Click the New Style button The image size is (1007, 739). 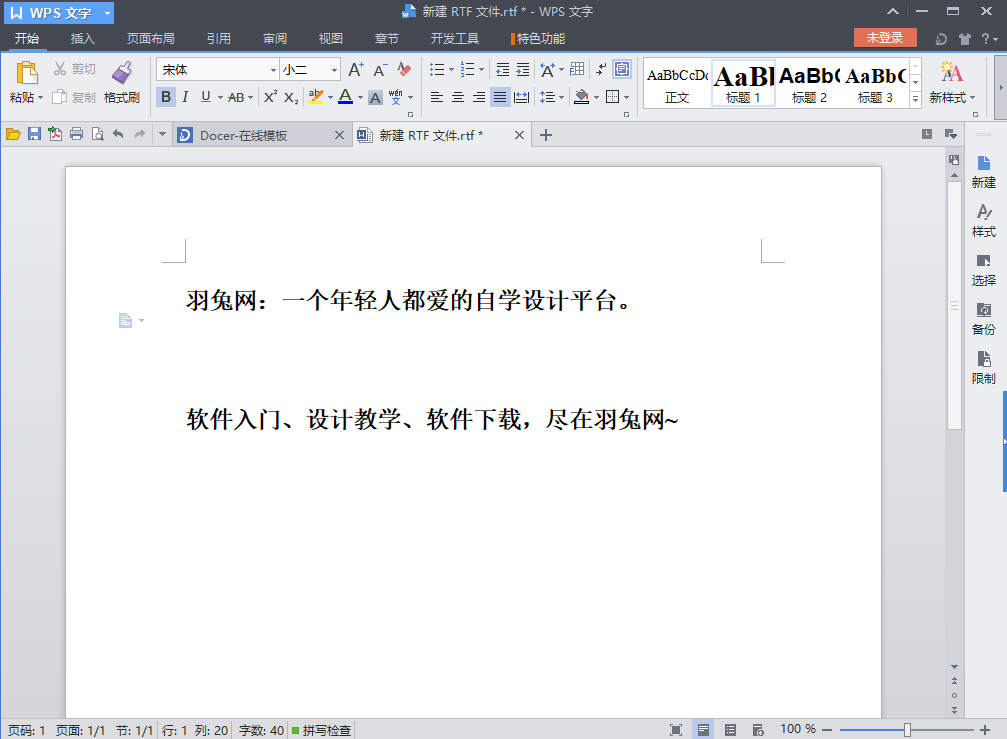coord(952,82)
